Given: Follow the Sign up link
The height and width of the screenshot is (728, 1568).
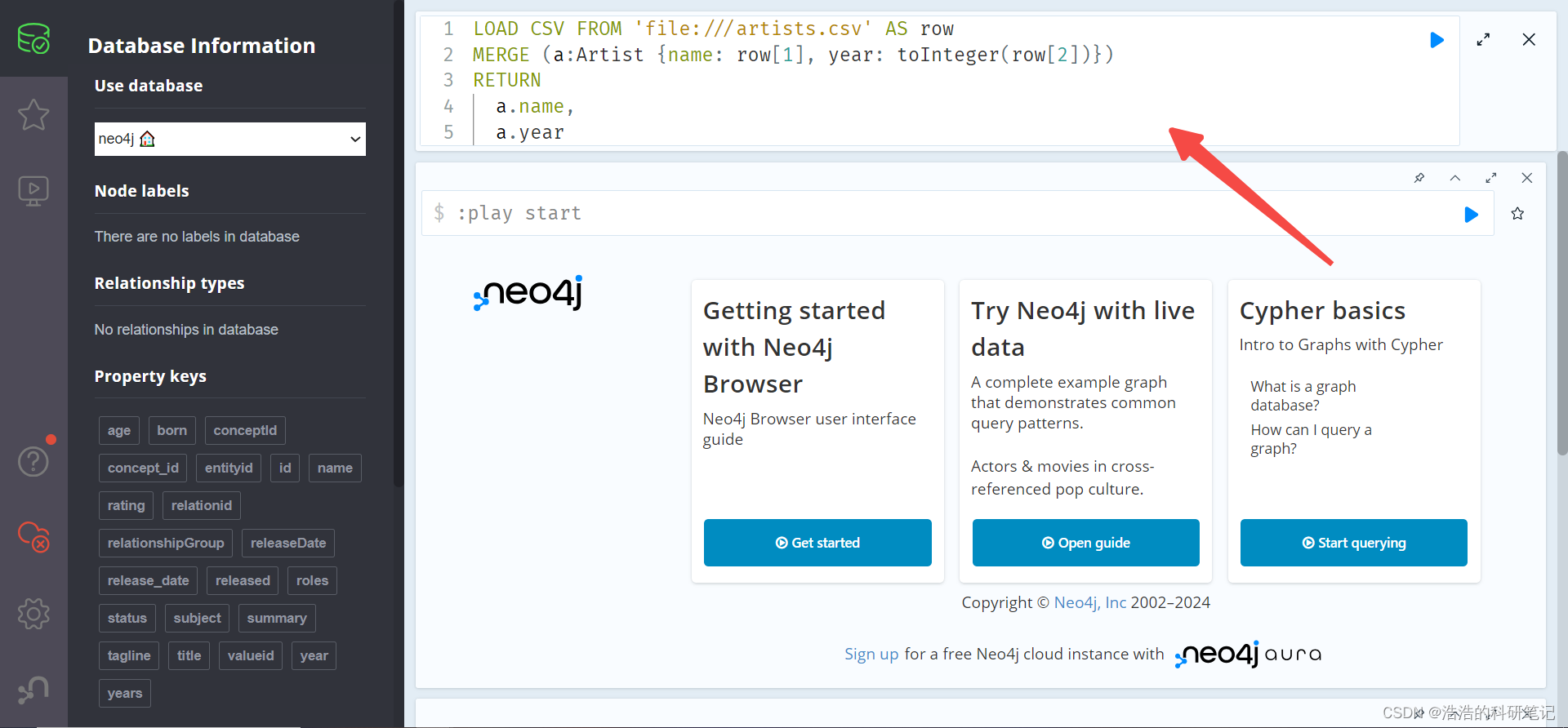Looking at the screenshot, I should tap(871, 654).
